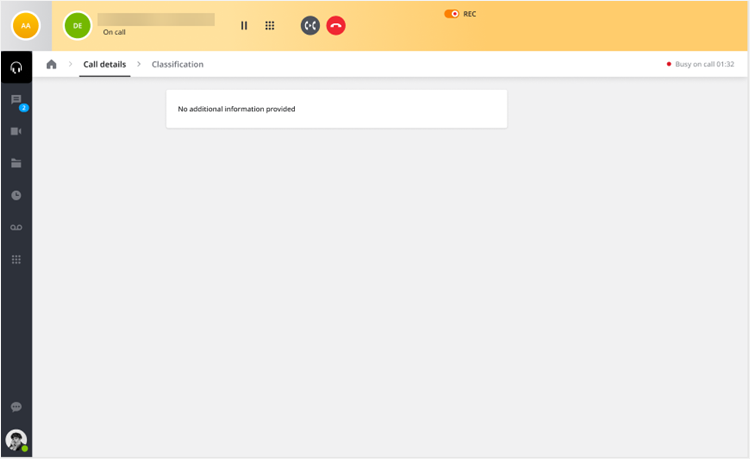The width and height of the screenshot is (750, 459).
Task: Click the Busy on call status indicator
Action: [701, 64]
